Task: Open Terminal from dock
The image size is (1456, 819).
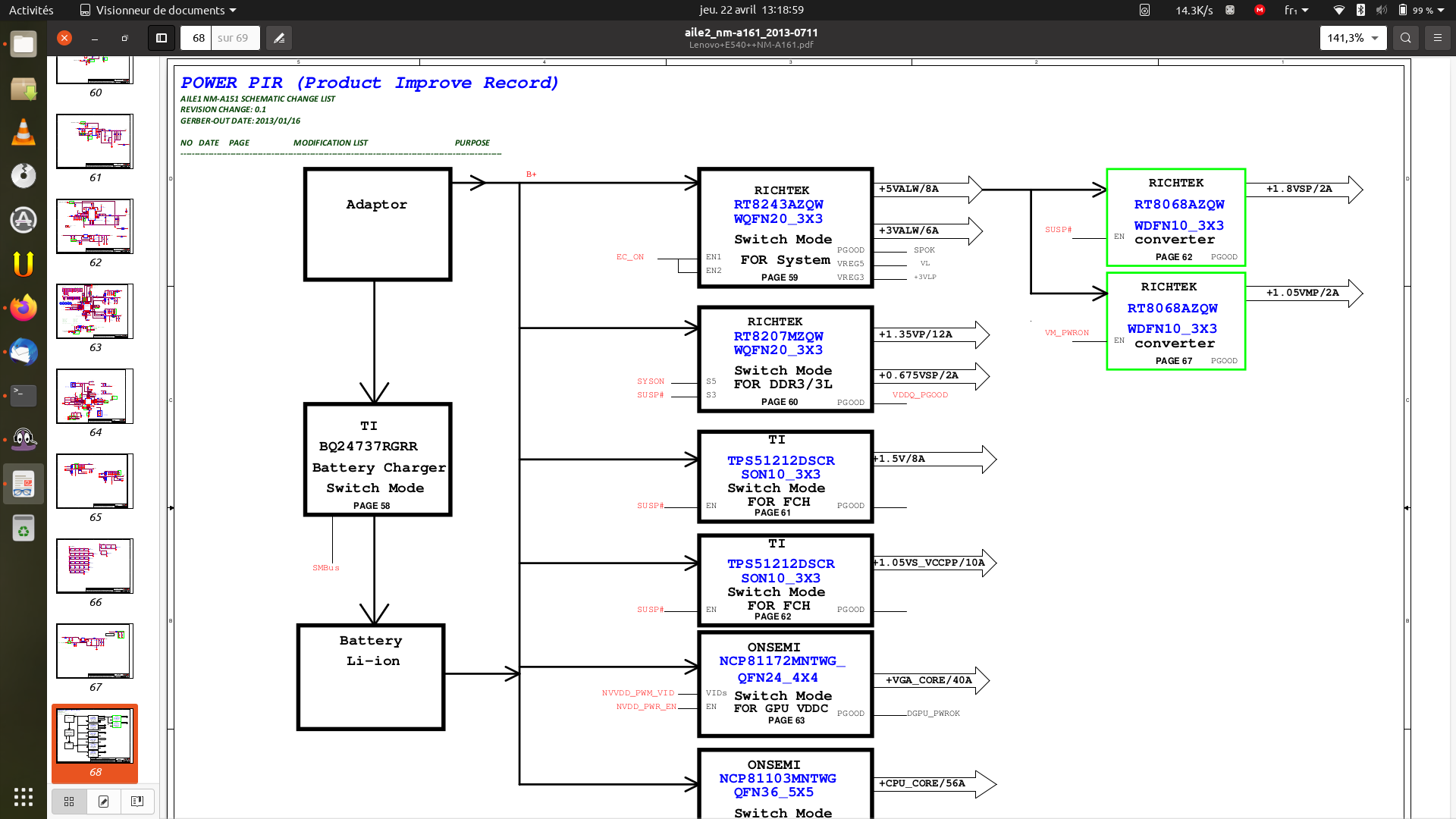Action: (24, 395)
